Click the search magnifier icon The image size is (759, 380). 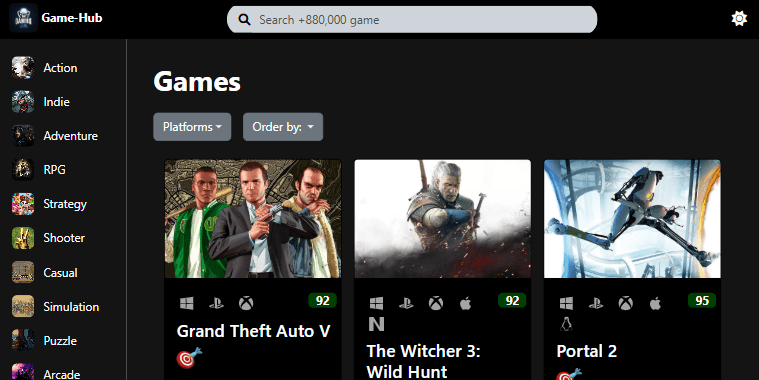coord(244,20)
